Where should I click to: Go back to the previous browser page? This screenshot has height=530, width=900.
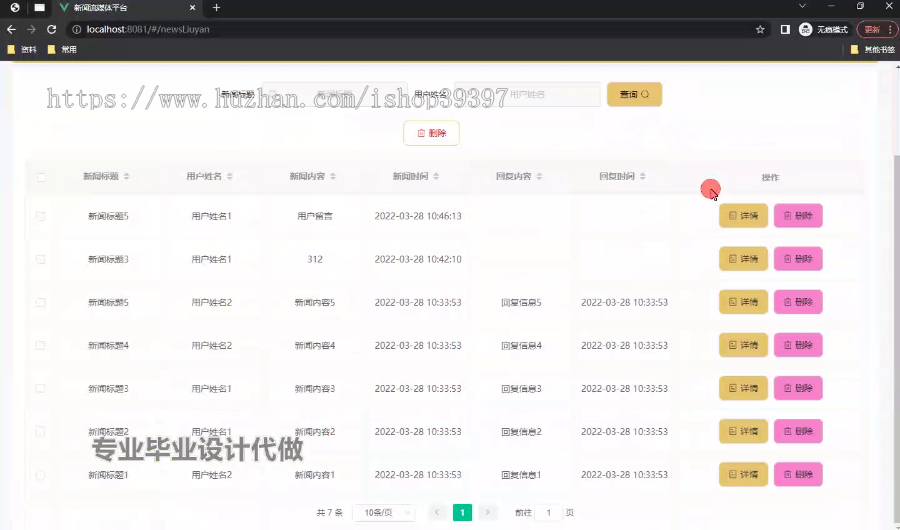tap(11, 29)
